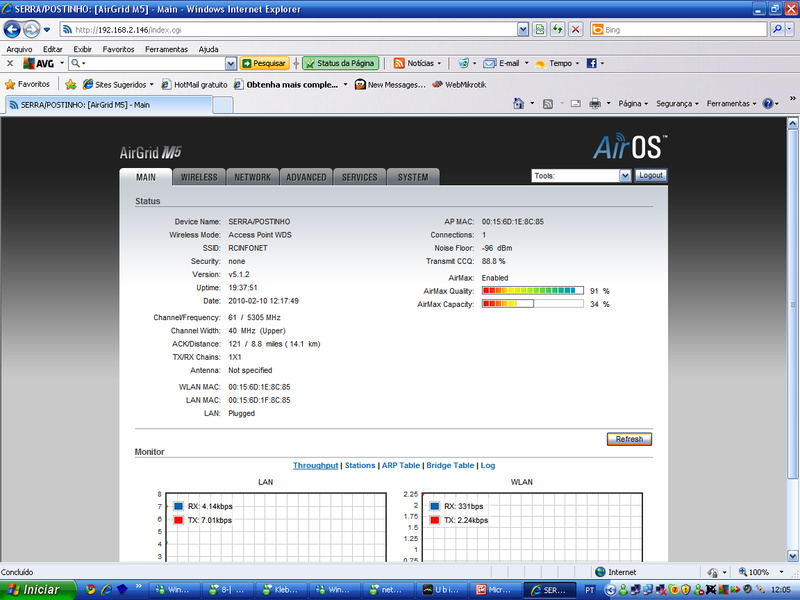Switch to the SYSTEM tab
This screenshot has width=800, height=600.
click(413, 177)
